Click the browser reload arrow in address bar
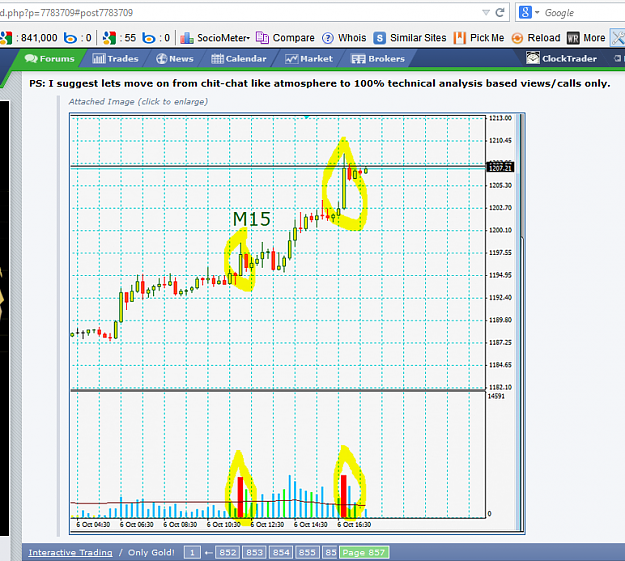 click(499, 12)
